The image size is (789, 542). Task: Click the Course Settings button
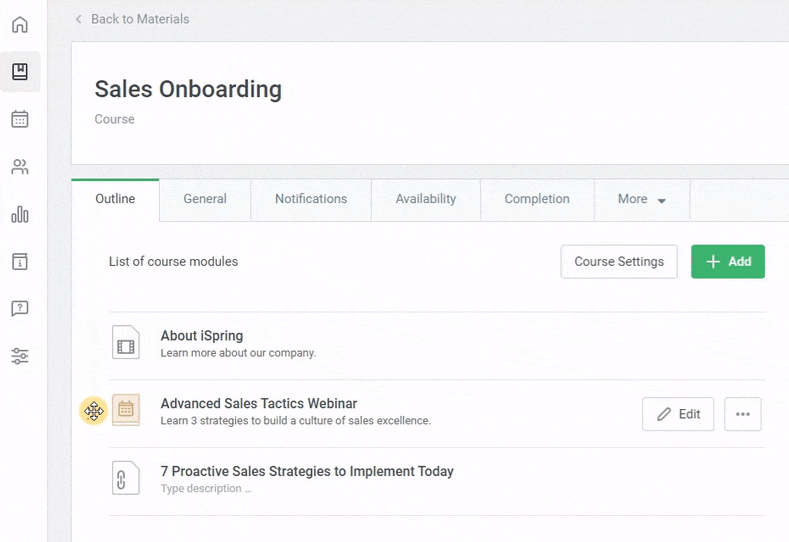[x=619, y=262]
